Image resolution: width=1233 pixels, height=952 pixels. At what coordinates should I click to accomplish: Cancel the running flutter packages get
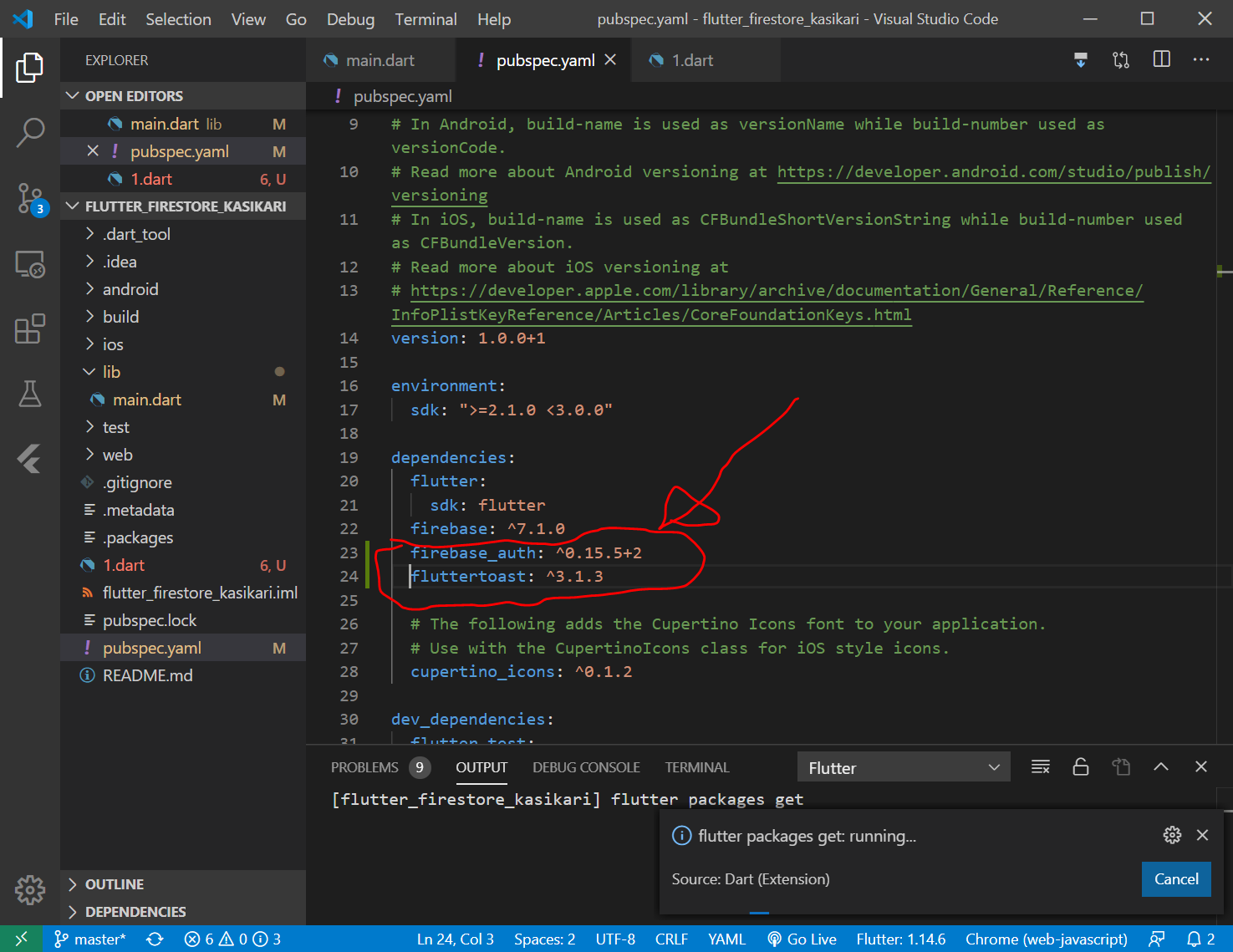[1176, 879]
